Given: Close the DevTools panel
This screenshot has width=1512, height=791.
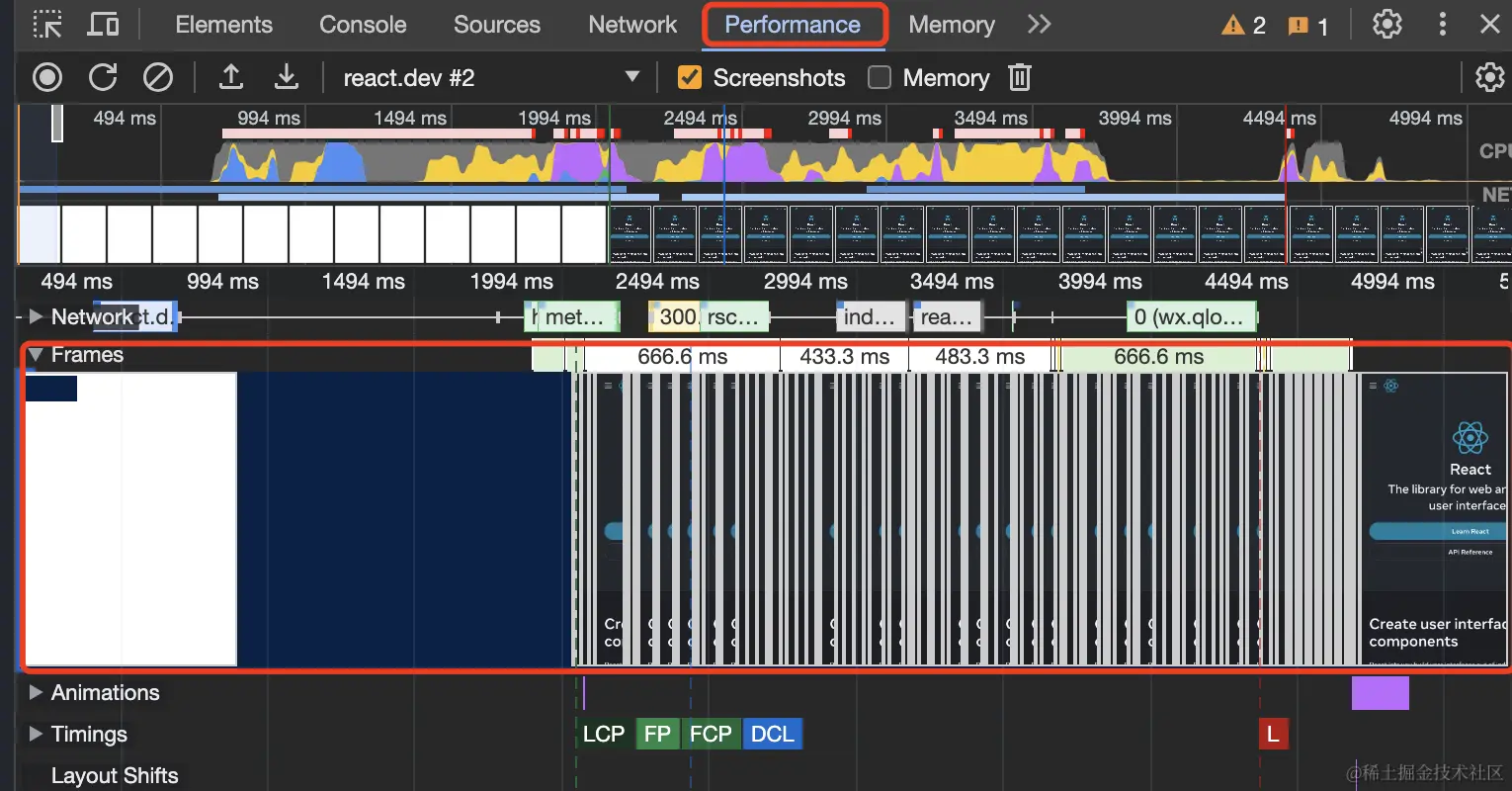Looking at the screenshot, I should pos(1490,25).
